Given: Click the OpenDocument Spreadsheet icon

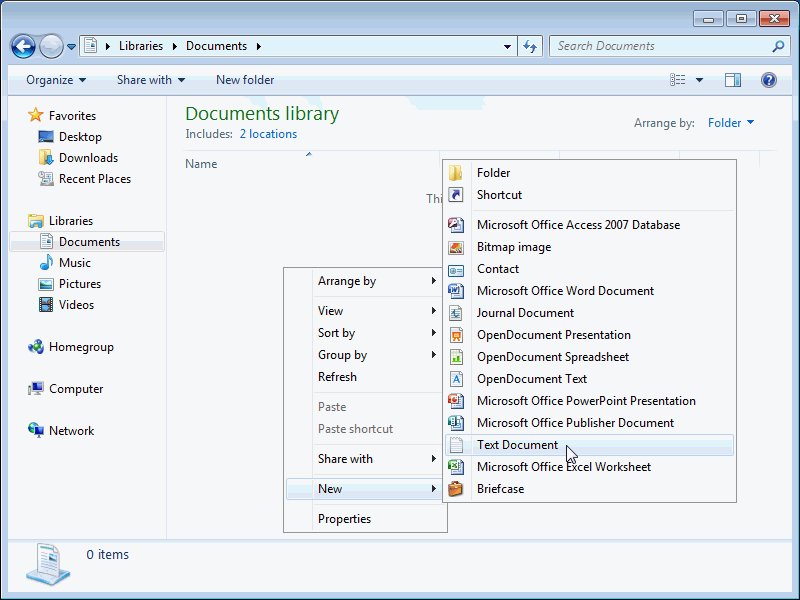Looking at the screenshot, I should click(456, 357).
